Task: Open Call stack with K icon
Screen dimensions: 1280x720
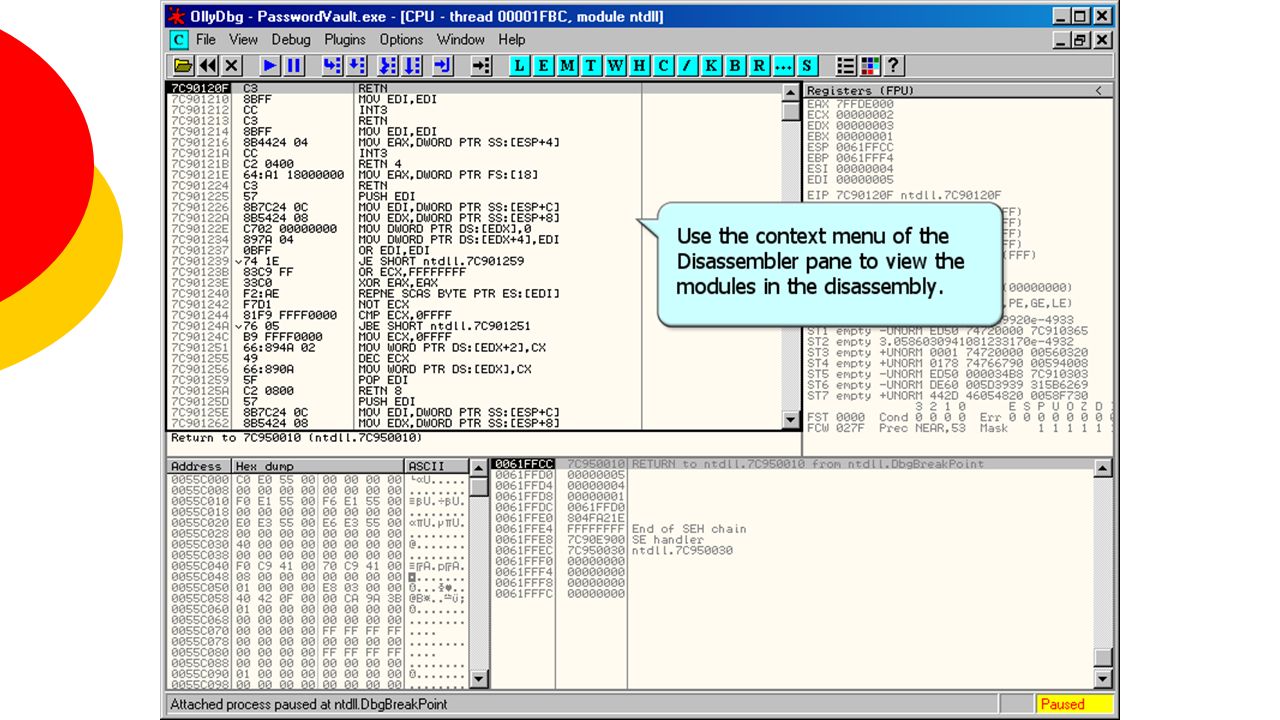Action: point(712,66)
